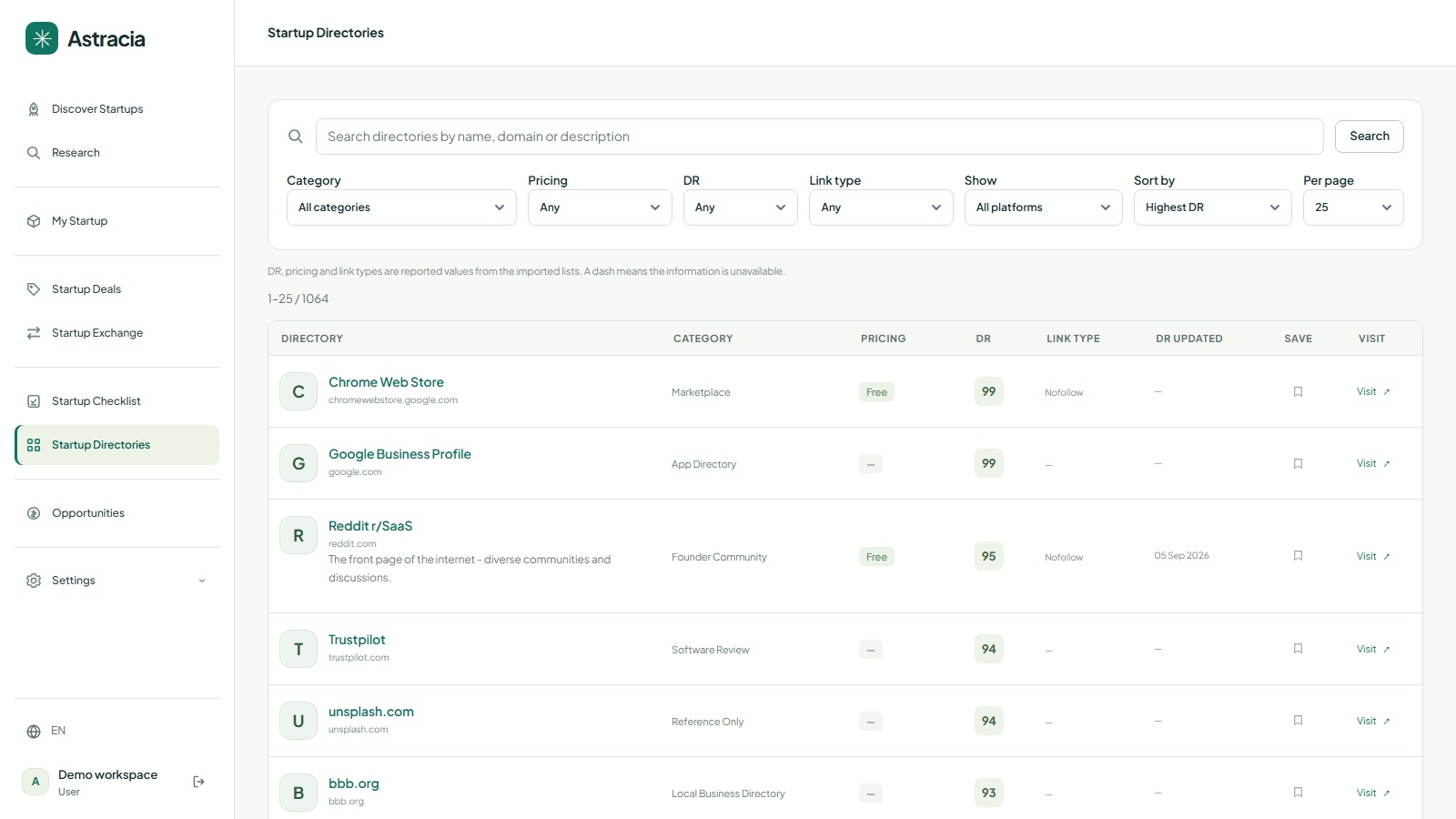Click the Settings gear icon
1456x819 pixels.
(x=34, y=581)
